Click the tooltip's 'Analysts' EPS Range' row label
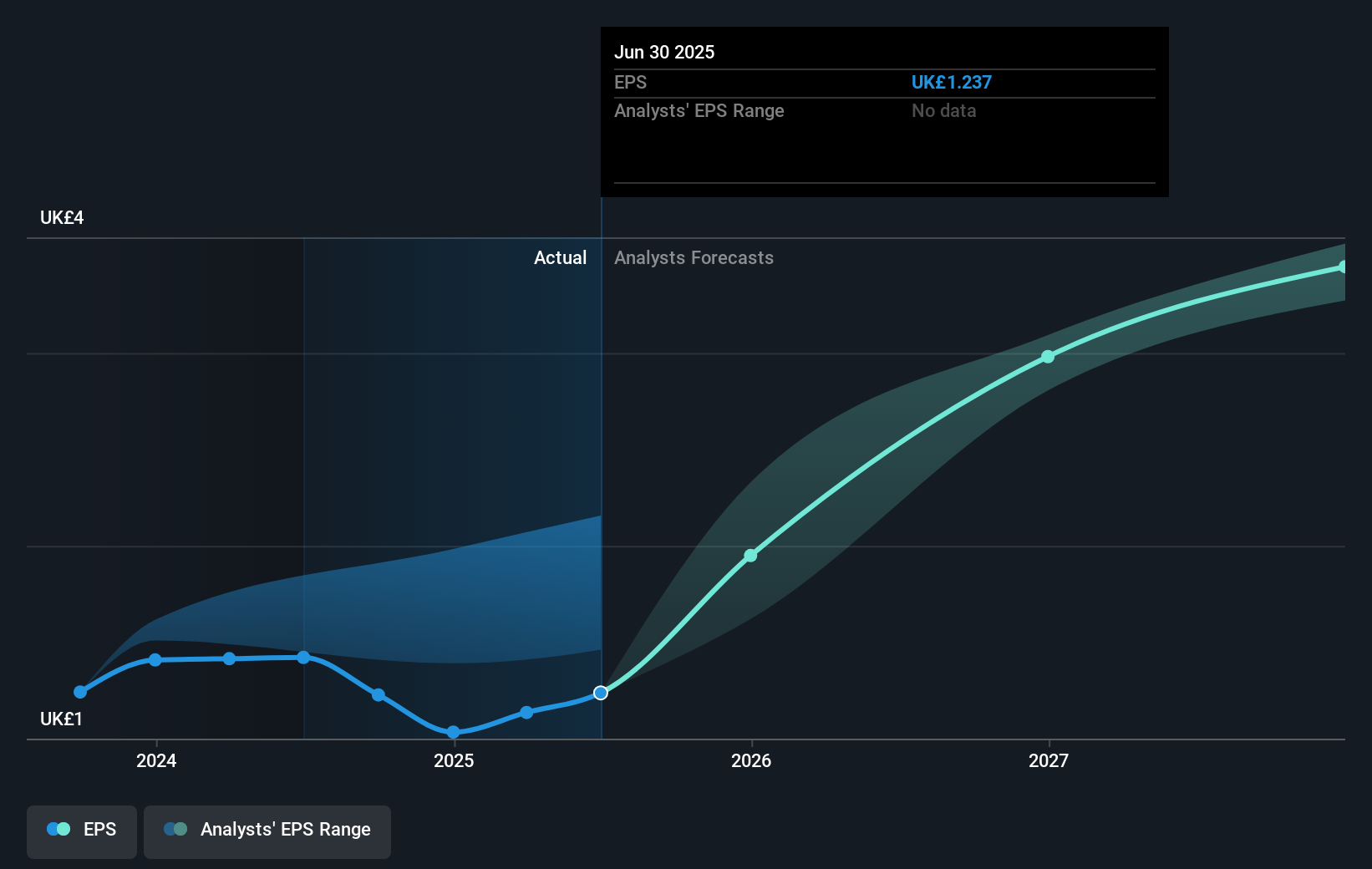 coord(699,111)
